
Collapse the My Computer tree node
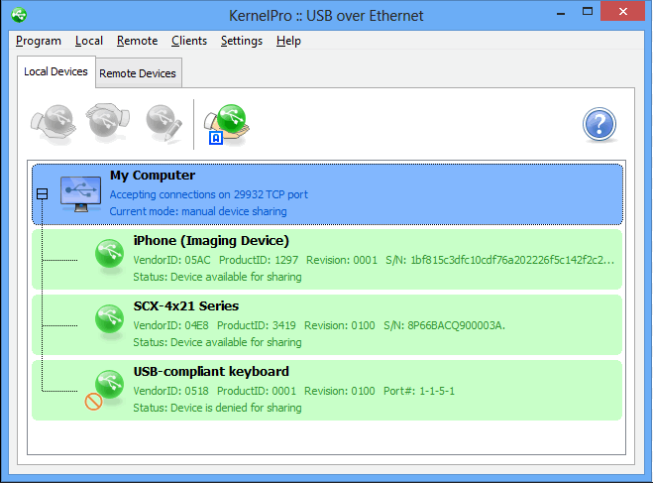[x=42, y=194]
